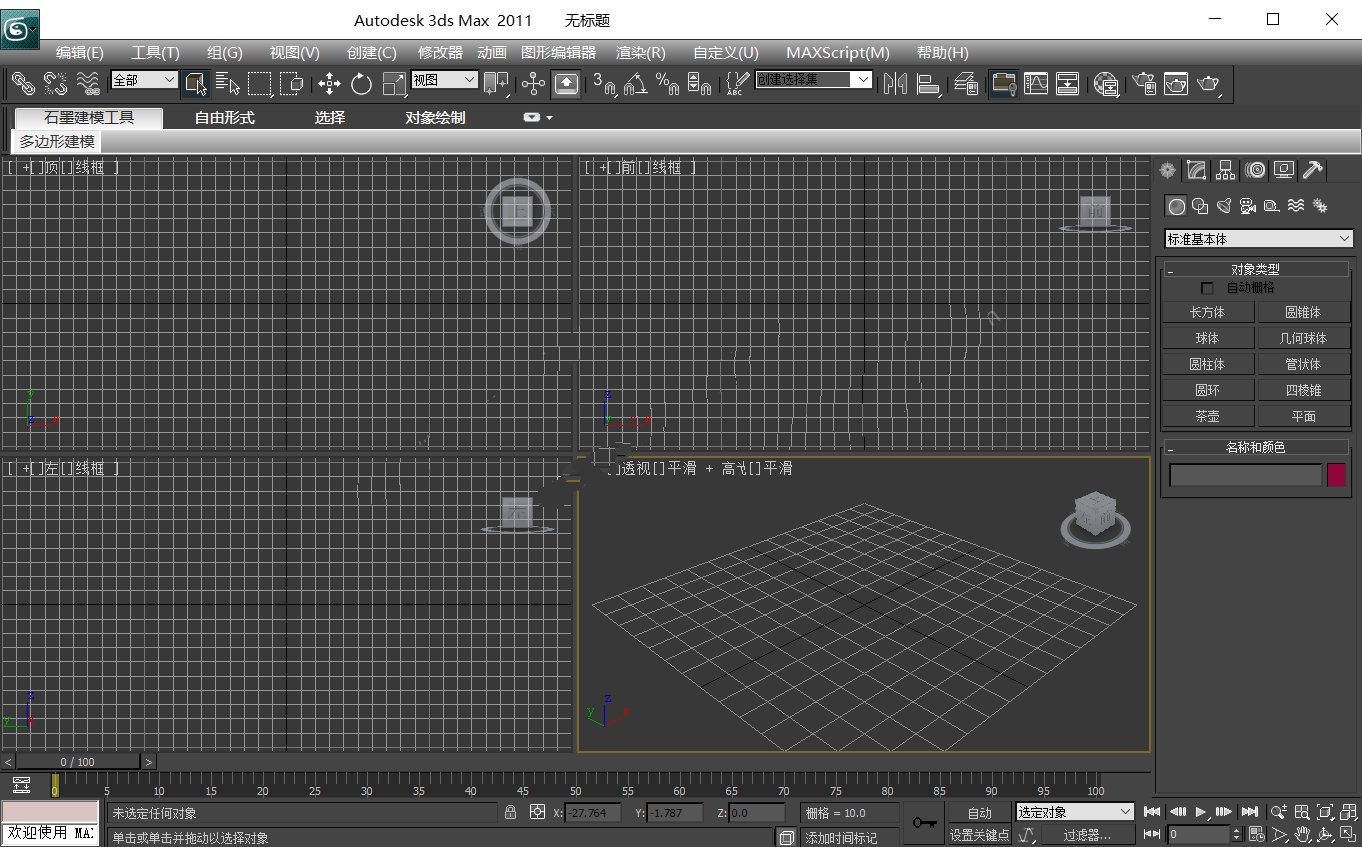Click the 长方体 box primitive button

(x=1207, y=312)
